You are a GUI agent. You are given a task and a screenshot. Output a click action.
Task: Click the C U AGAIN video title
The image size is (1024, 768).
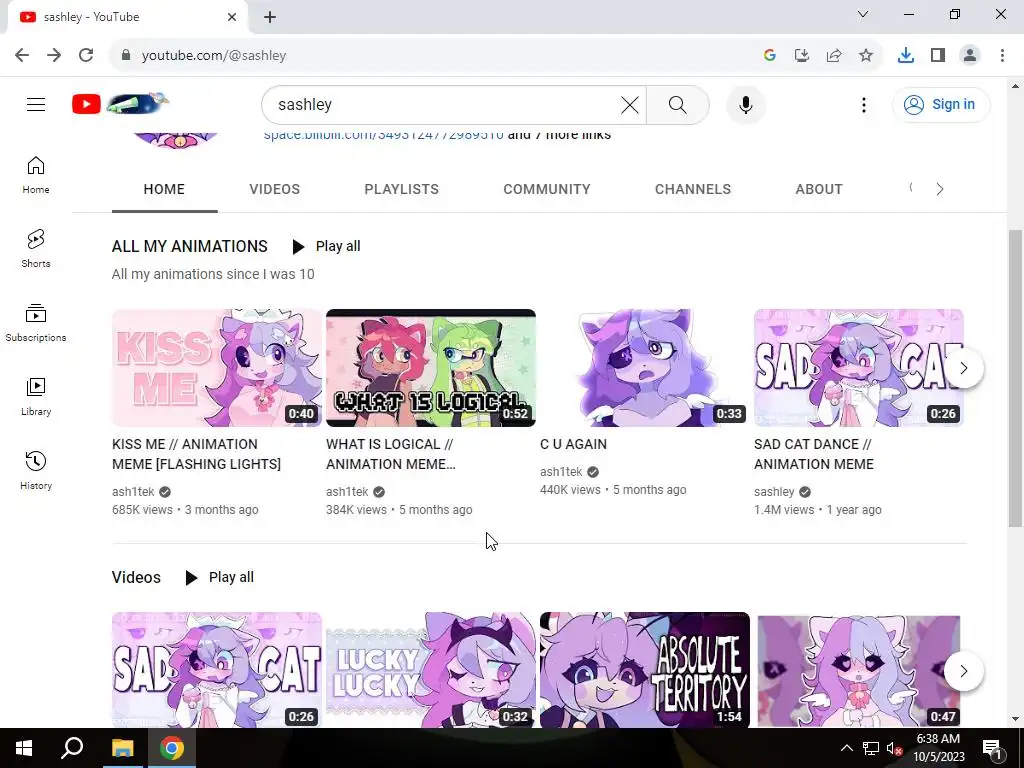573,444
